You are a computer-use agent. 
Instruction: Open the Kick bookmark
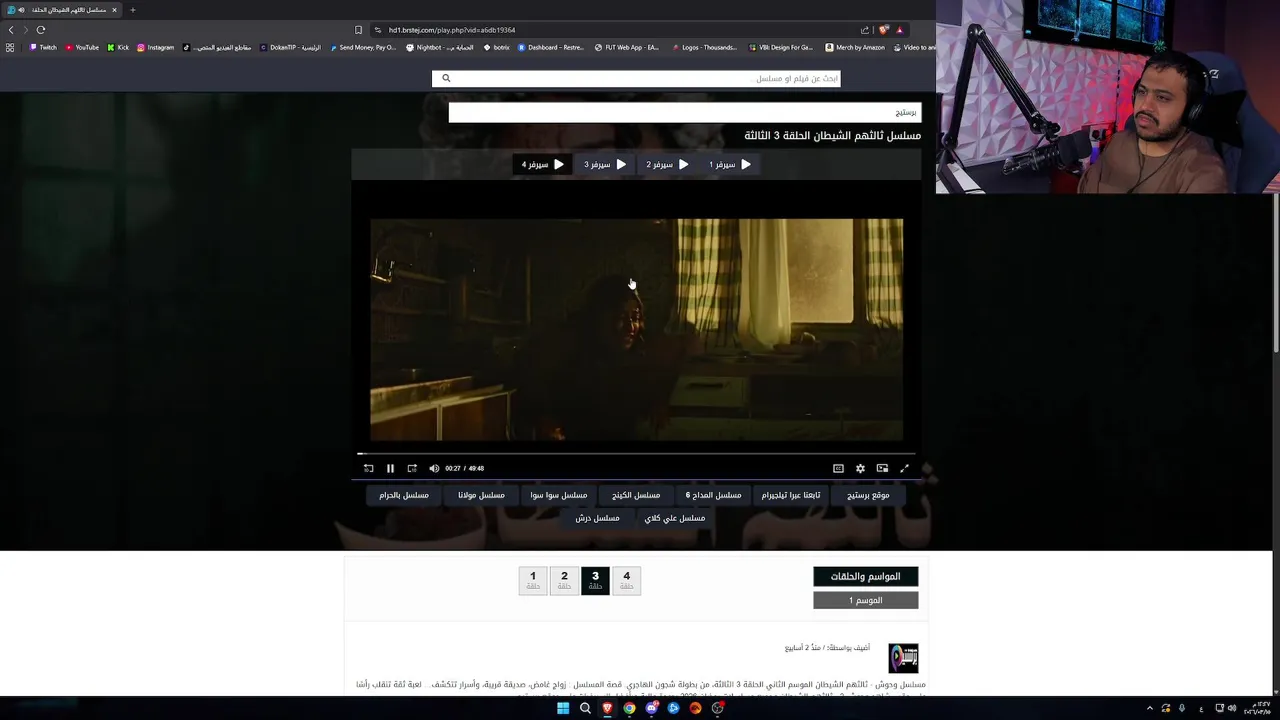coord(118,47)
